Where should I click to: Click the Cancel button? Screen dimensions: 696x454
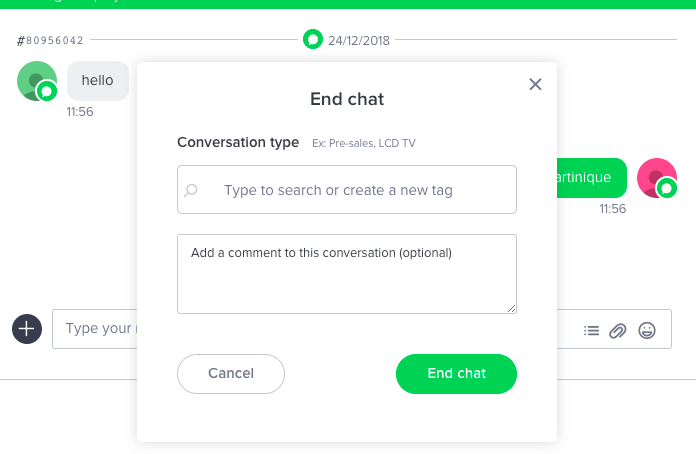click(231, 374)
